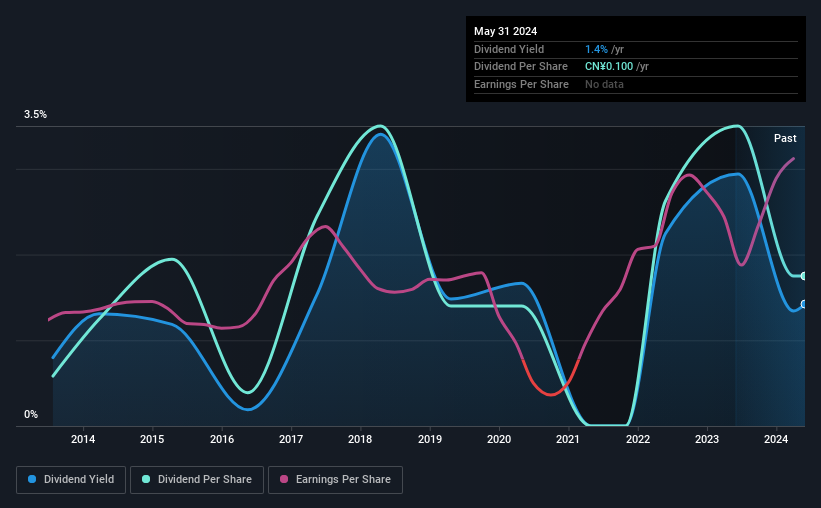
Task: Toggle the Earnings Per Share legend button
Action: [335, 480]
